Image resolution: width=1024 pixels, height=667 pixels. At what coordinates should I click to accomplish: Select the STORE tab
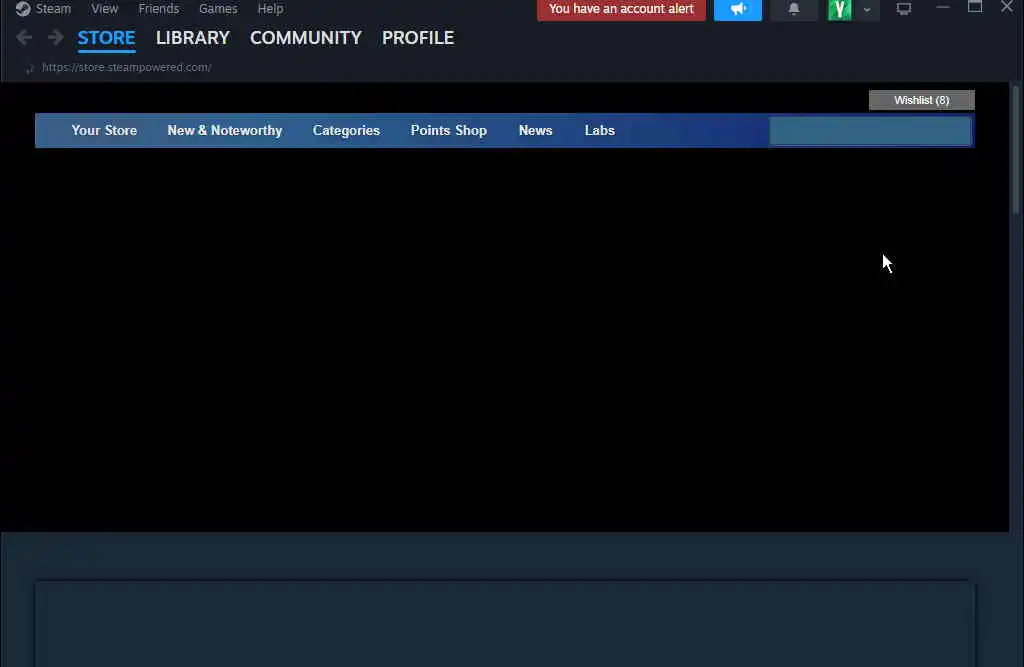(x=106, y=38)
